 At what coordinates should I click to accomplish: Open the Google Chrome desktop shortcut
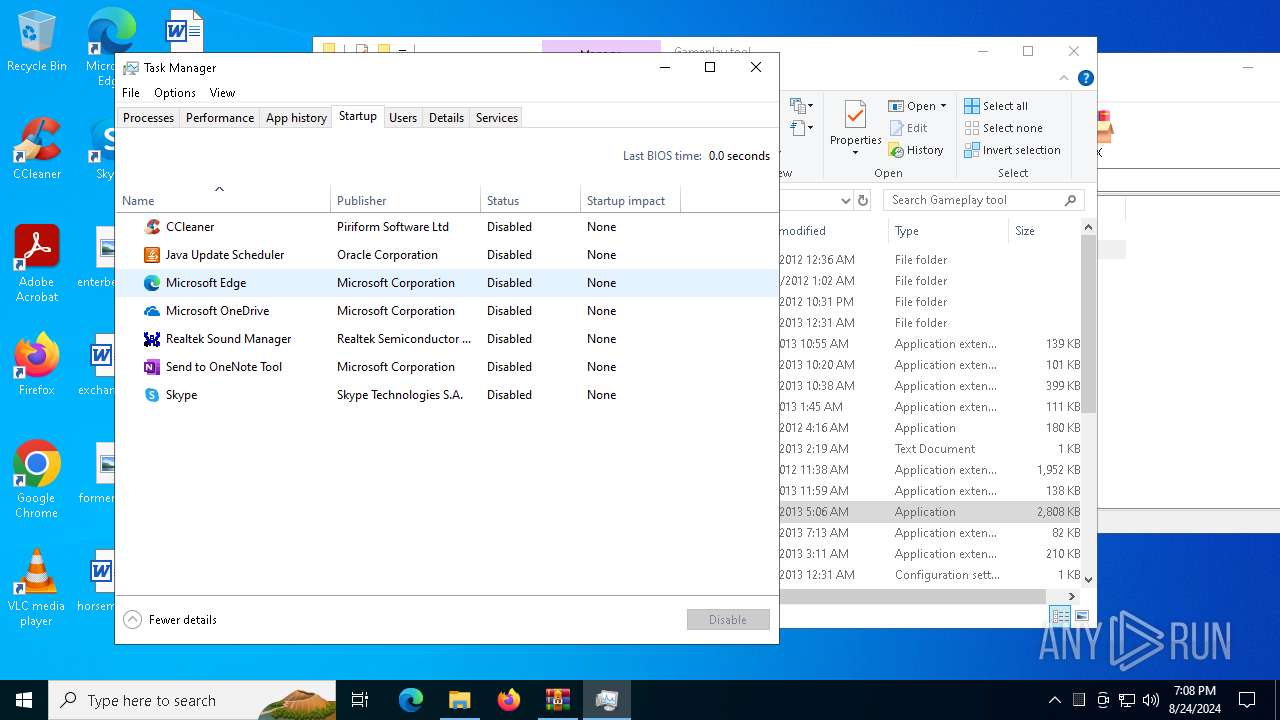36,480
